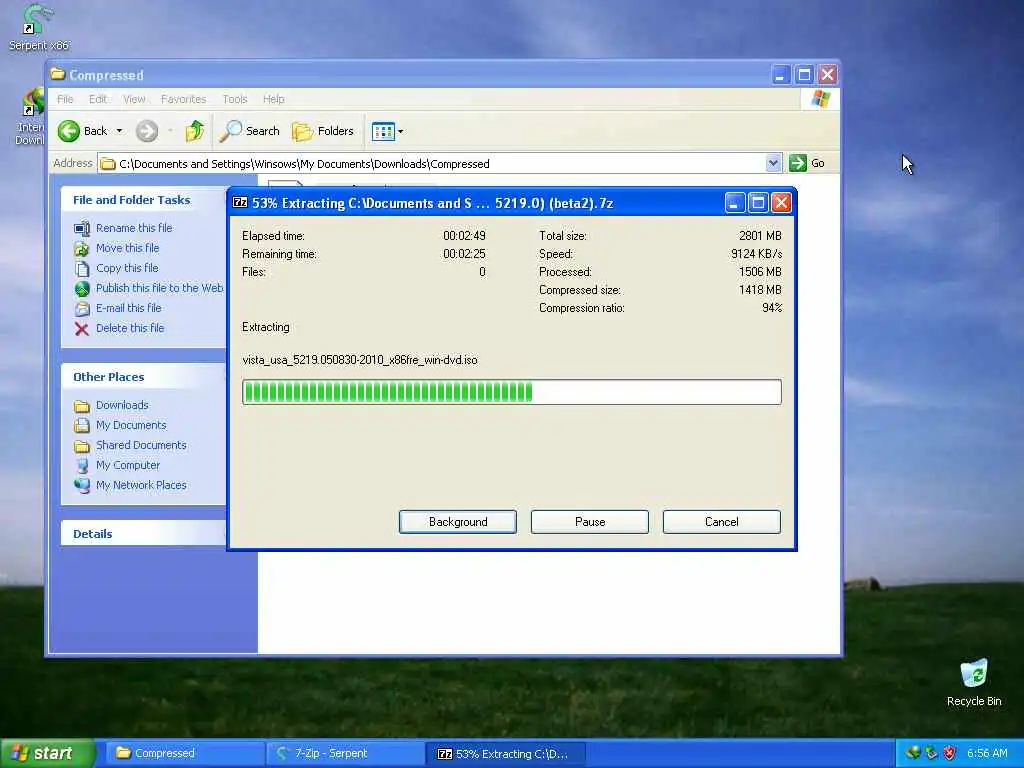Toggle the Folders pane button
Image resolution: width=1024 pixels, height=768 pixels.
click(323, 131)
